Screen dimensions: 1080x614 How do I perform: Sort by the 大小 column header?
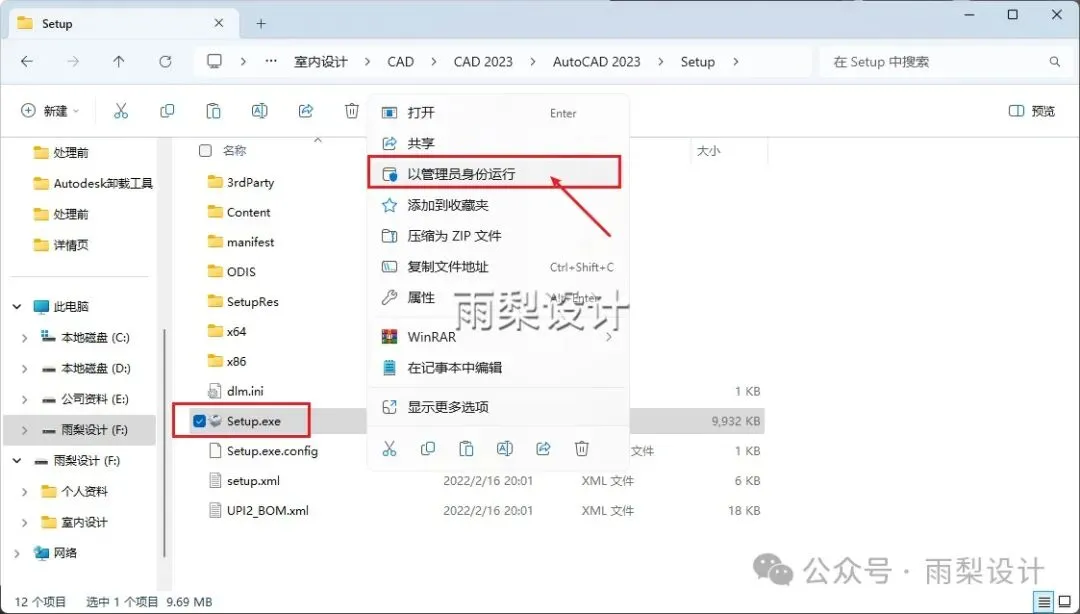pyautogui.click(x=708, y=150)
